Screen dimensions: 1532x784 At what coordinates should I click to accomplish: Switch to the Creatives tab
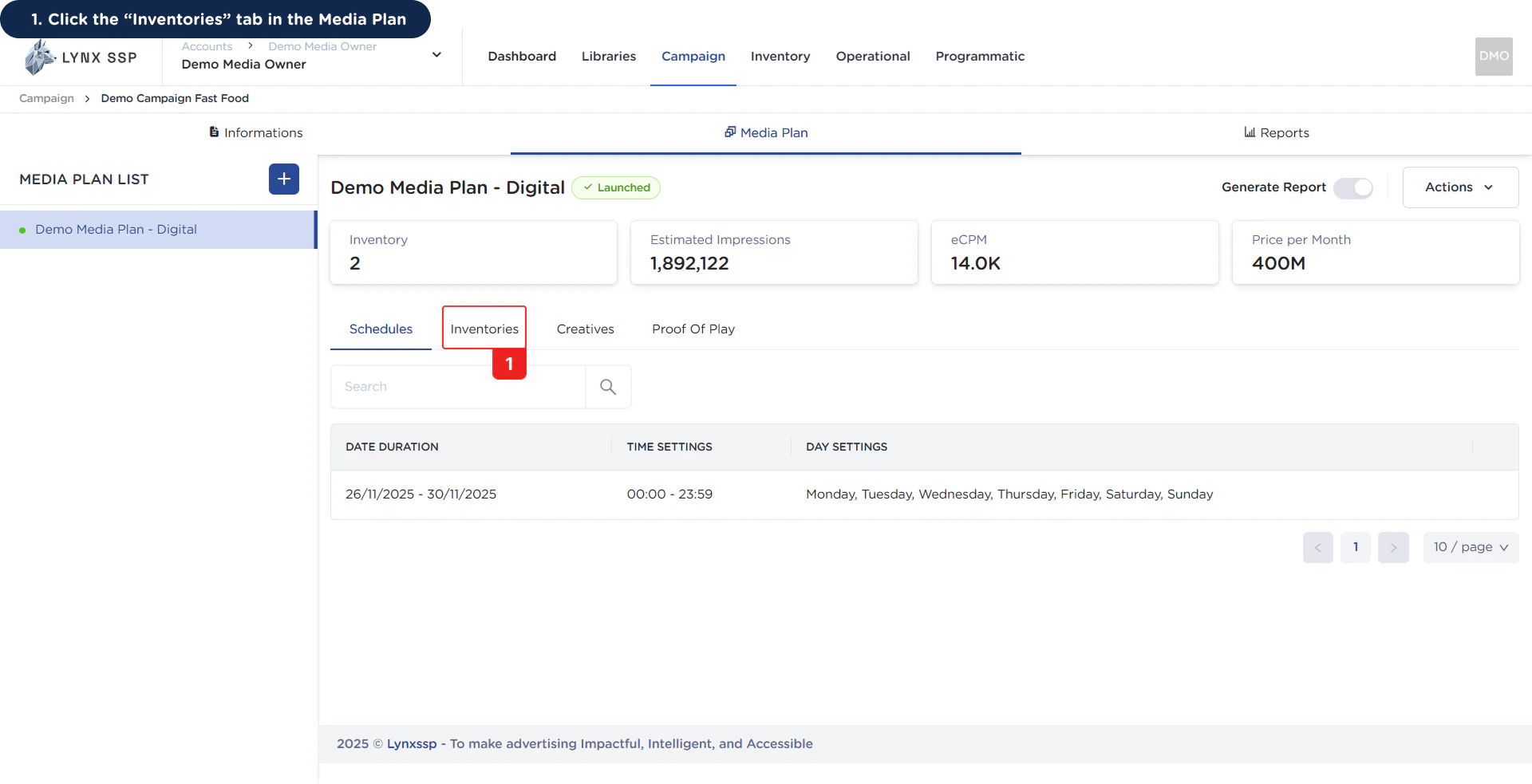point(585,329)
